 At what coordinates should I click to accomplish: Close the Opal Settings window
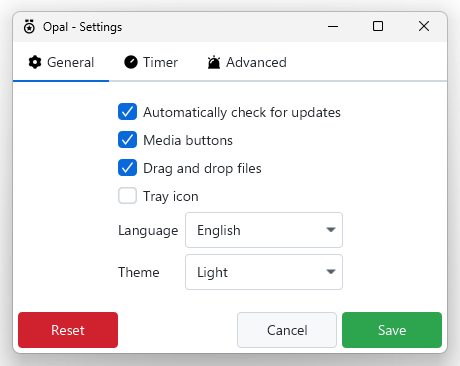click(x=424, y=26)
